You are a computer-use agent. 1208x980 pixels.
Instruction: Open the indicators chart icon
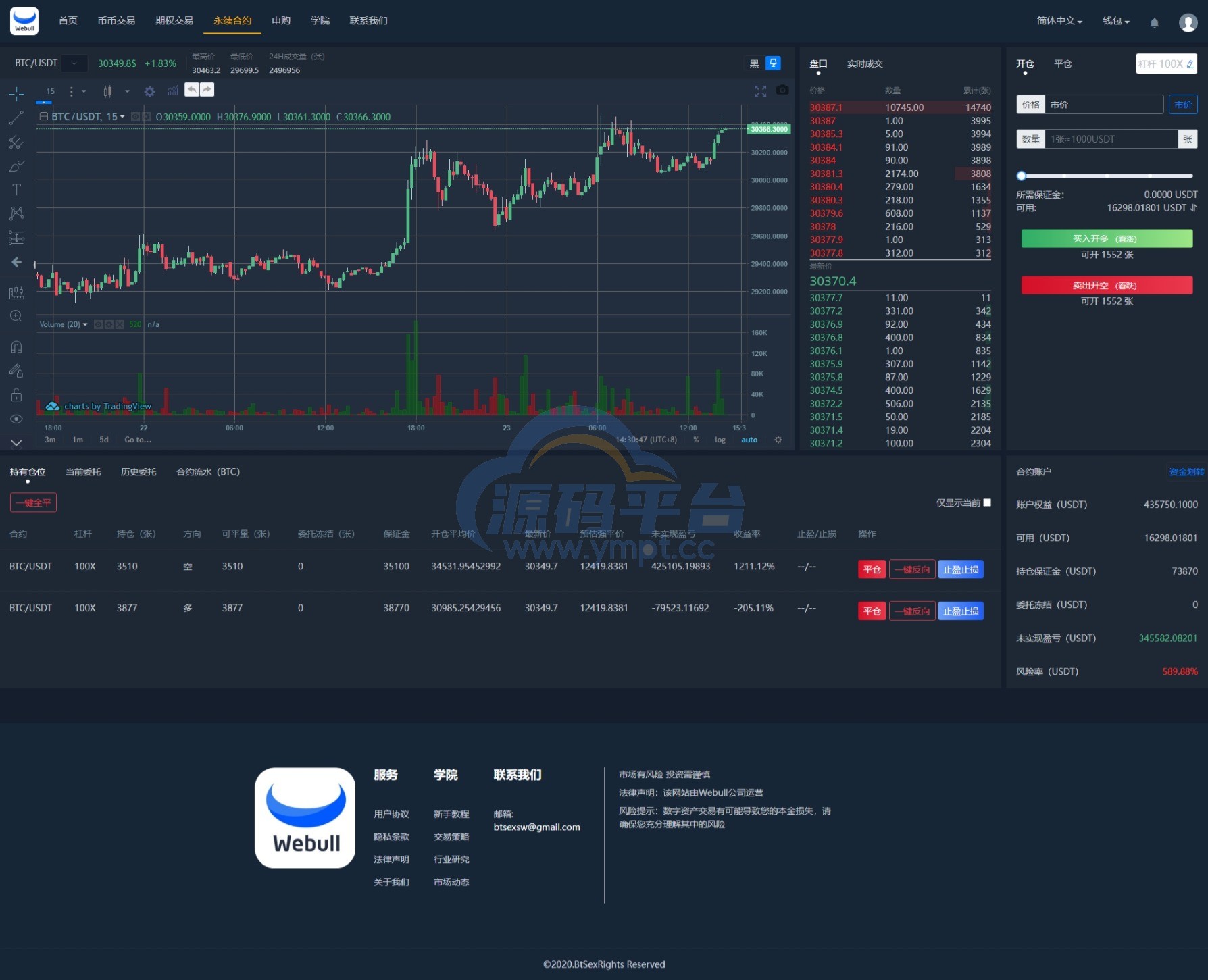[173, 91]
